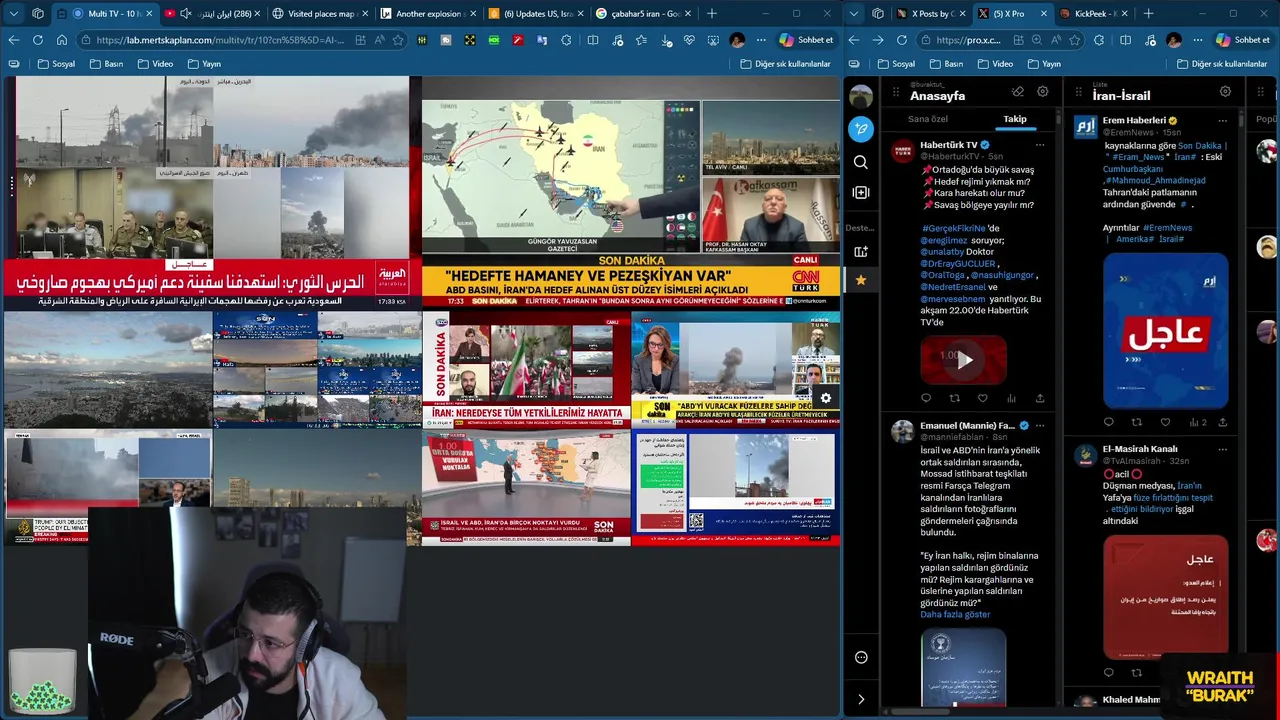Select the Al Arabiya live stream tile
The width and height of the screenshot is (1280, 720).
point(211,192)
